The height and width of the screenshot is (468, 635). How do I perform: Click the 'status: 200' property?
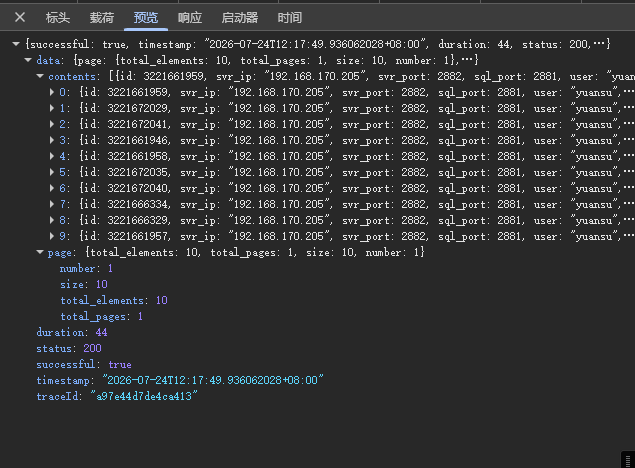(69, 348)
